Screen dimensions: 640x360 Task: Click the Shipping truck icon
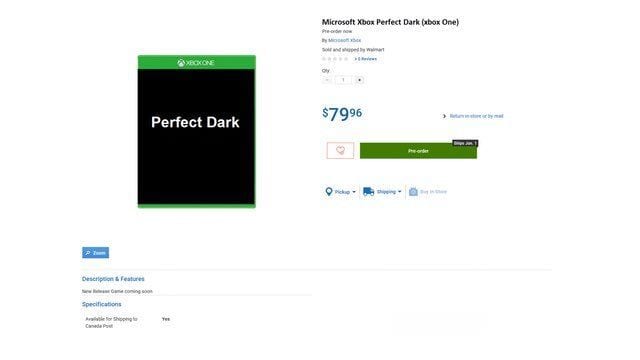pyautogui.click(x=368, y=191)
